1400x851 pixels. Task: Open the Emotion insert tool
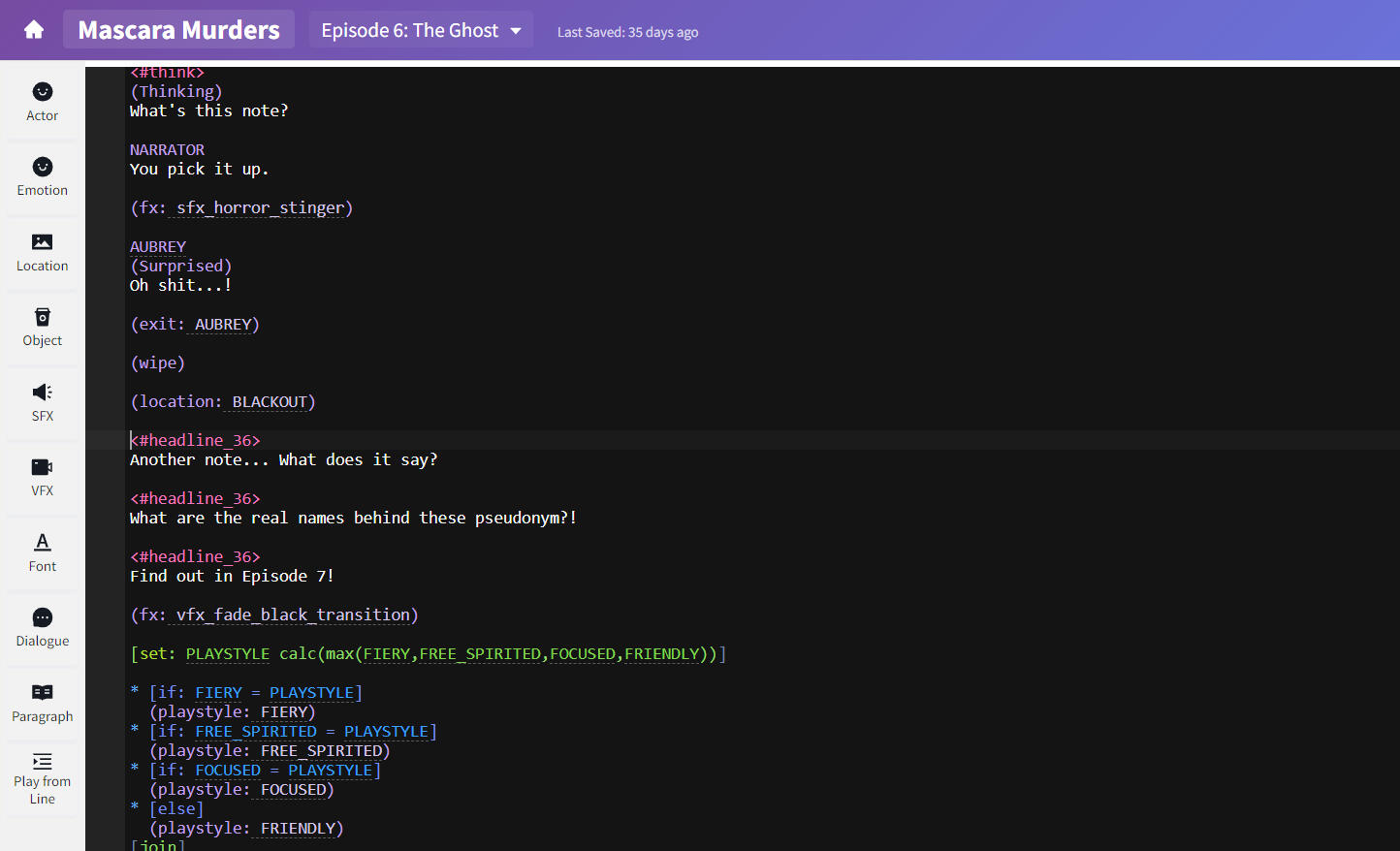pyautogui.click(x=43, y=176)
